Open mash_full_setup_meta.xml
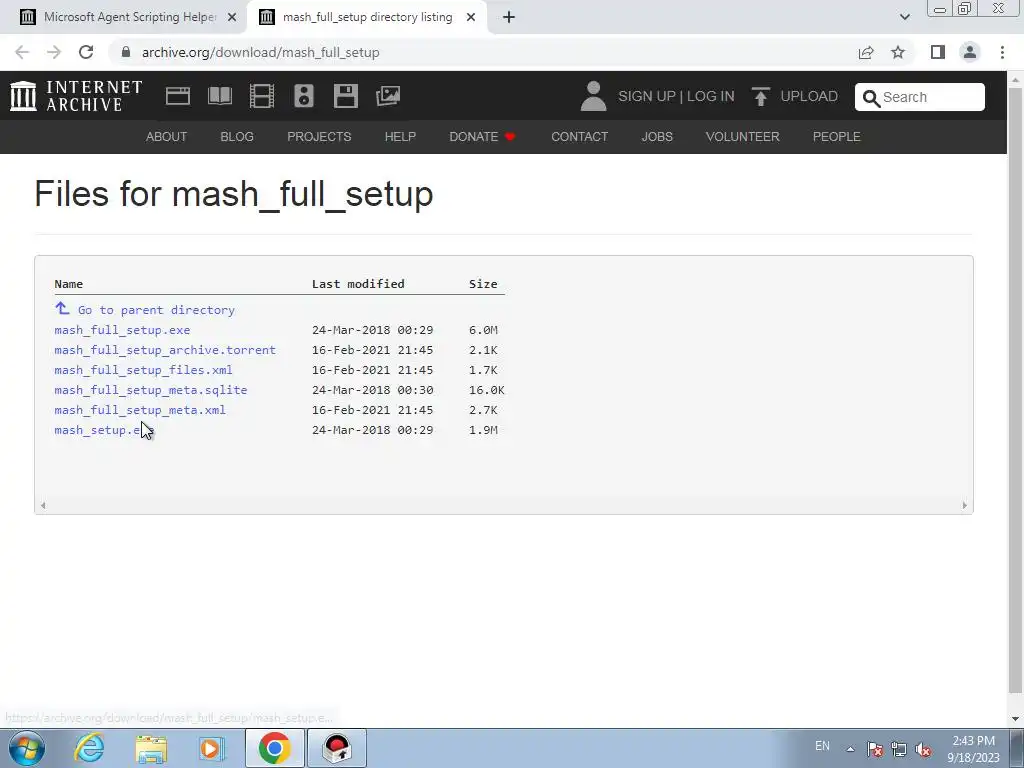 [140, 410]
